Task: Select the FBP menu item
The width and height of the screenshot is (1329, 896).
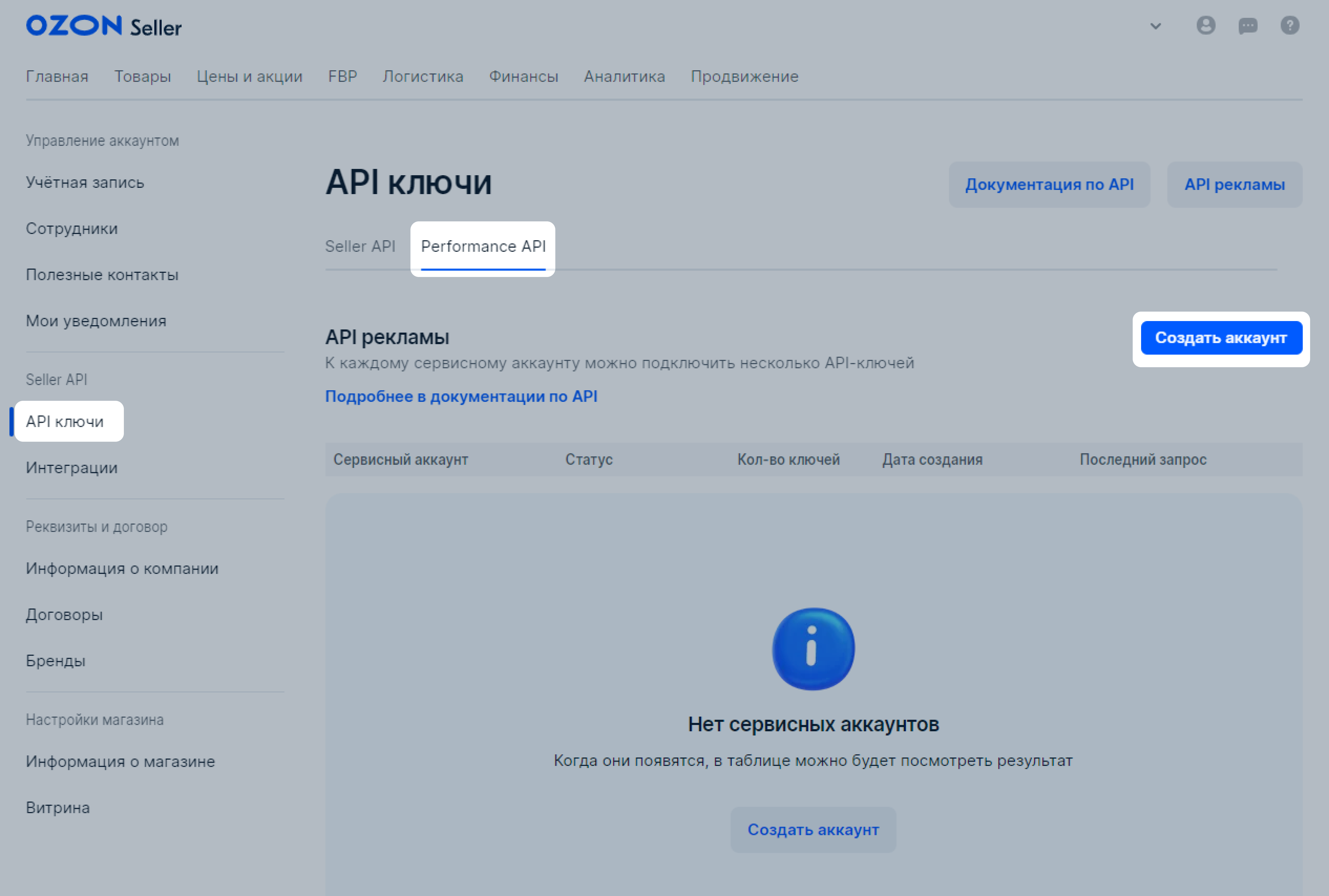Action: click(x=342, y=77)
